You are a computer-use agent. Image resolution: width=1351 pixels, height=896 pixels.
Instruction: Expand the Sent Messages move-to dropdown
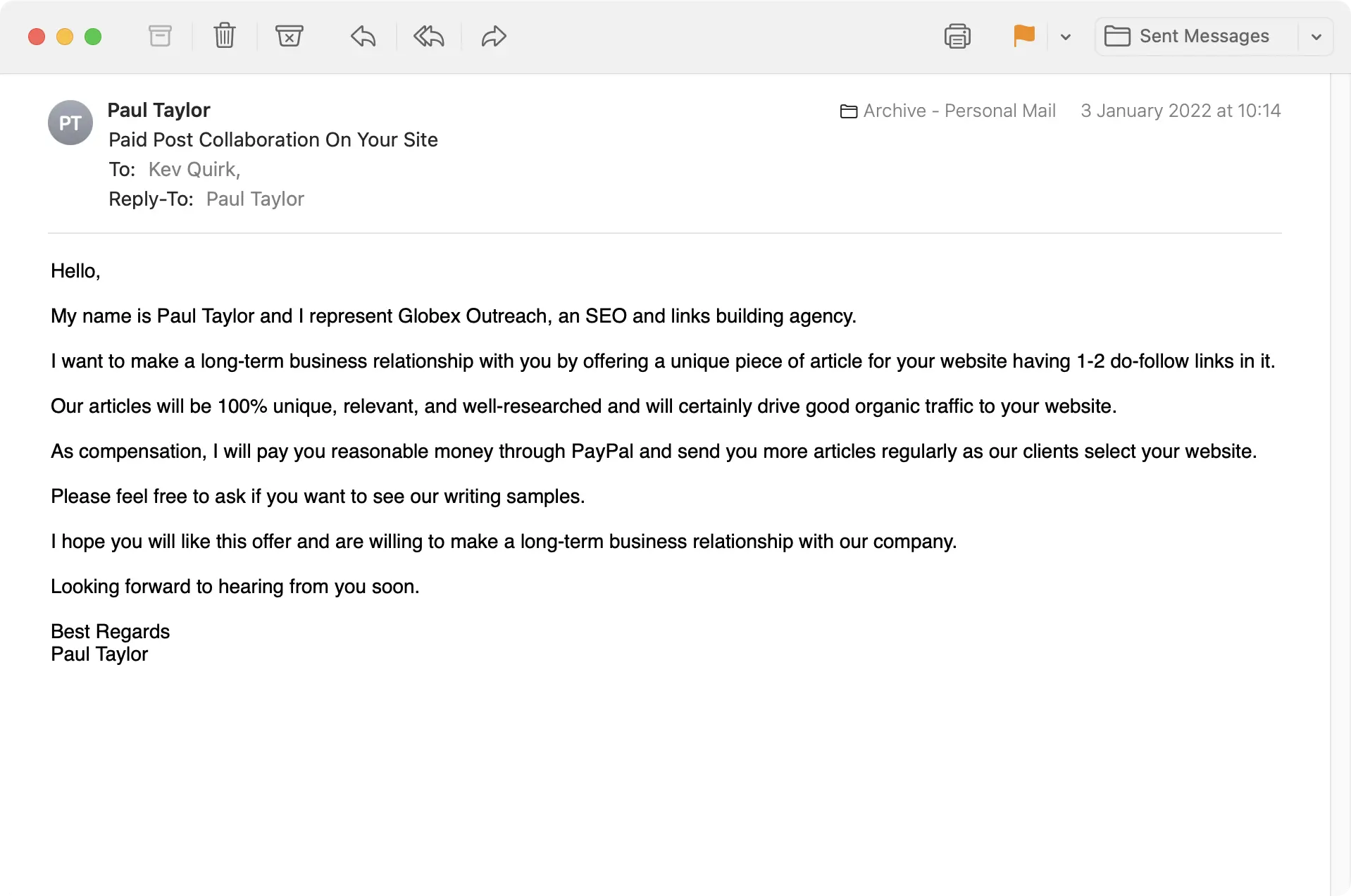pyautogui.click(x=1316, y=37)
